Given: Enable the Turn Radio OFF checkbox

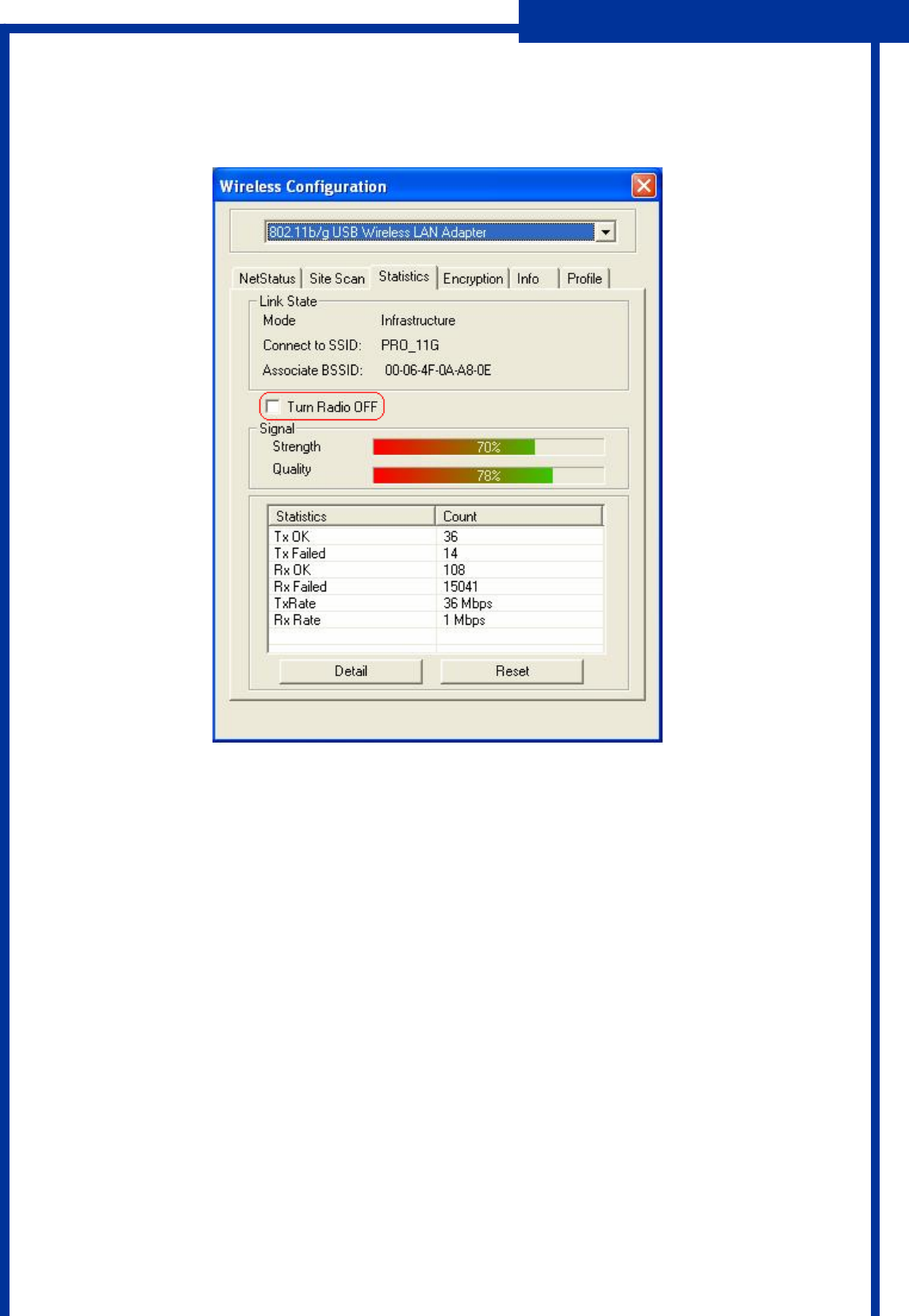Looking at the screenshot, I should click(273, 407).
